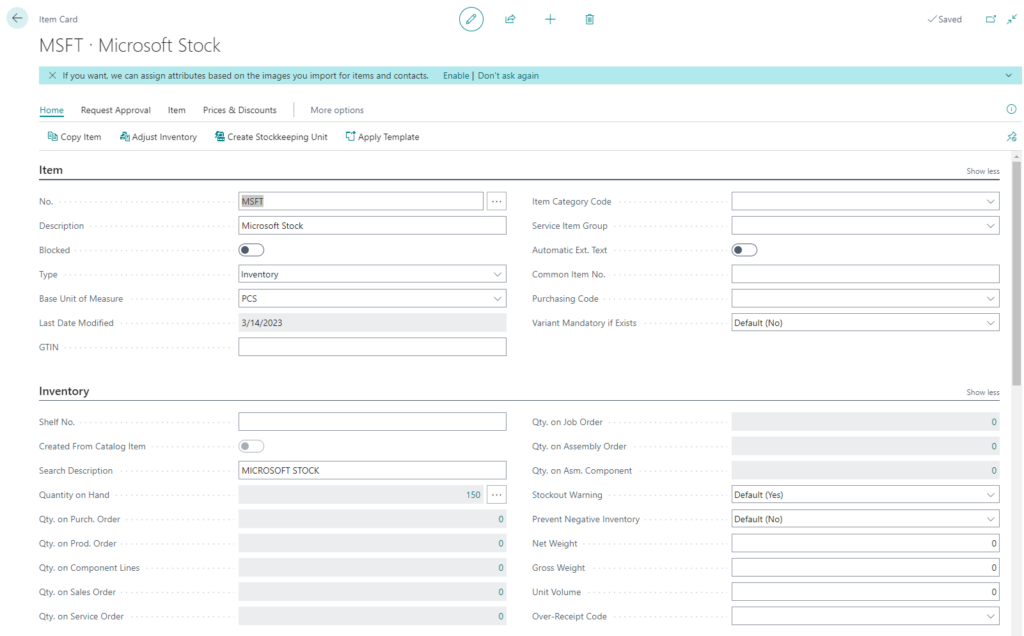Click the pin action bar icon
1024x636 pixels.
tap(1011, 137)
